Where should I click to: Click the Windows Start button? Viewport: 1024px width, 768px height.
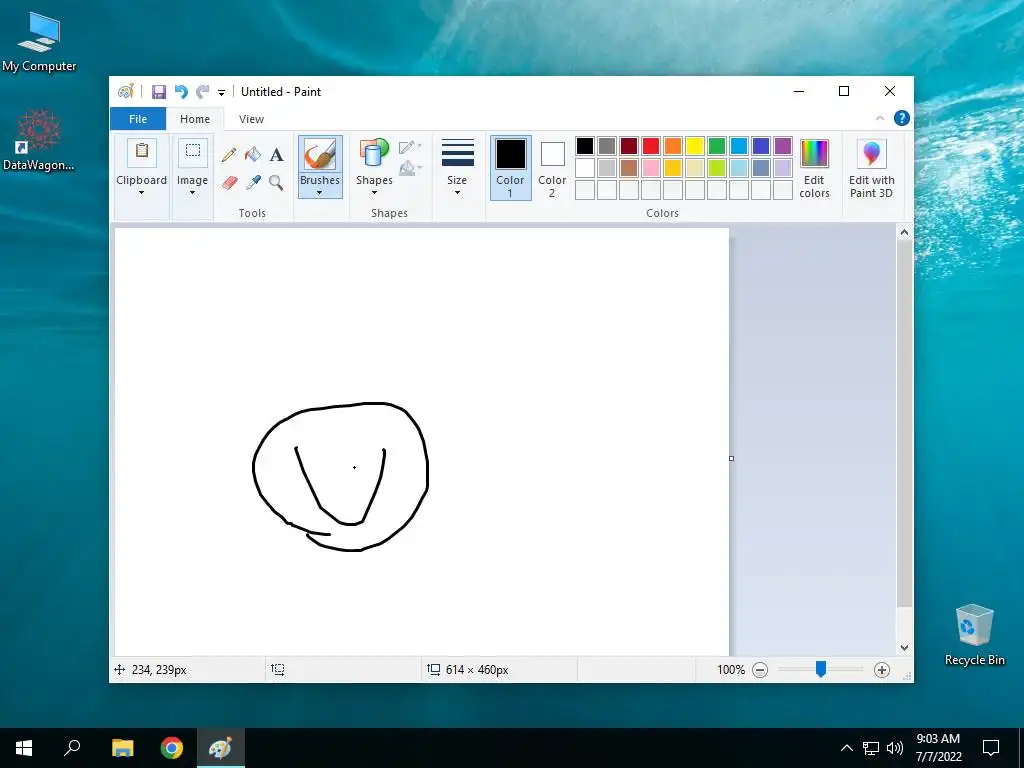(24, 748)
